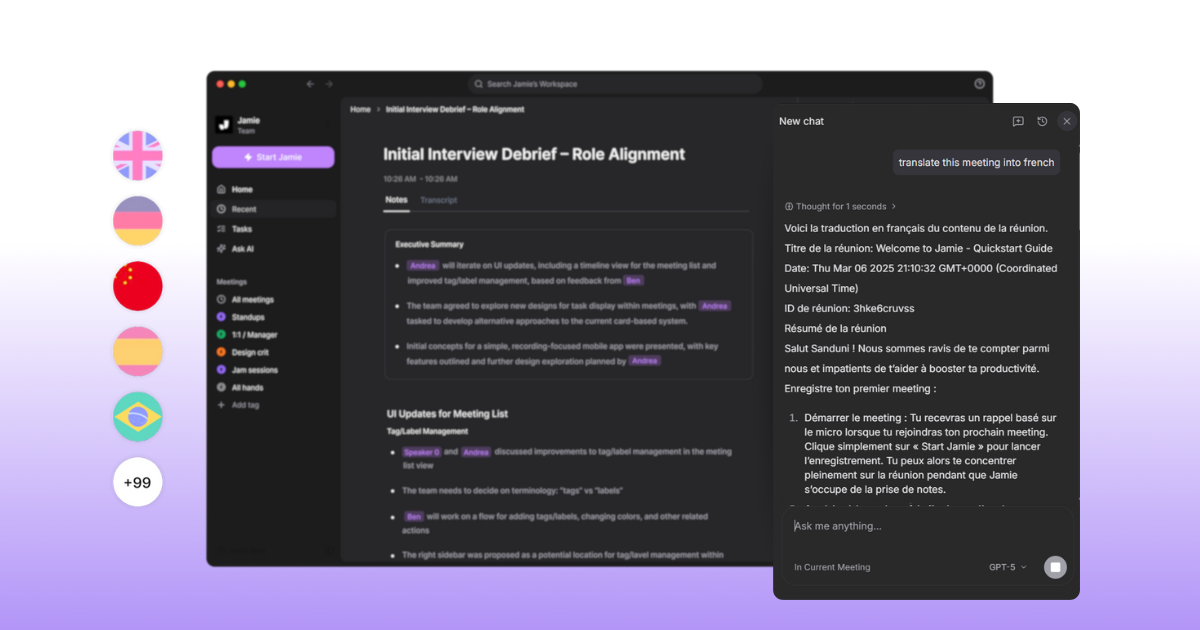Open Home in the sidebar
The height and width of the screenshot is (630, 1200).
(x=273, y=189)
